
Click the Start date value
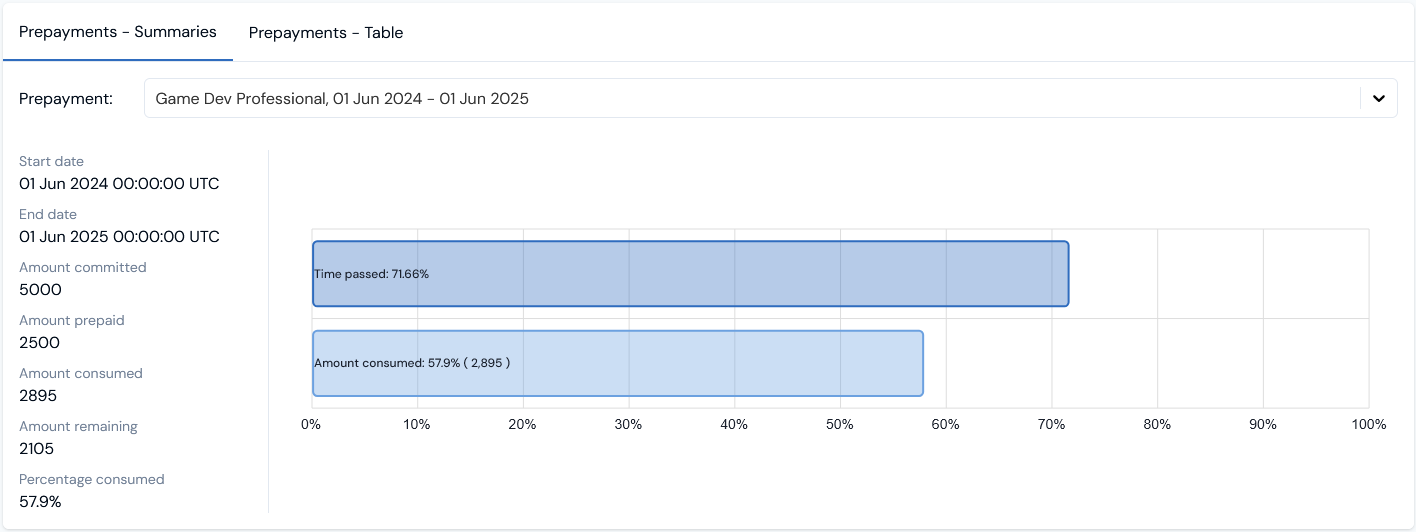click(119, 184)
